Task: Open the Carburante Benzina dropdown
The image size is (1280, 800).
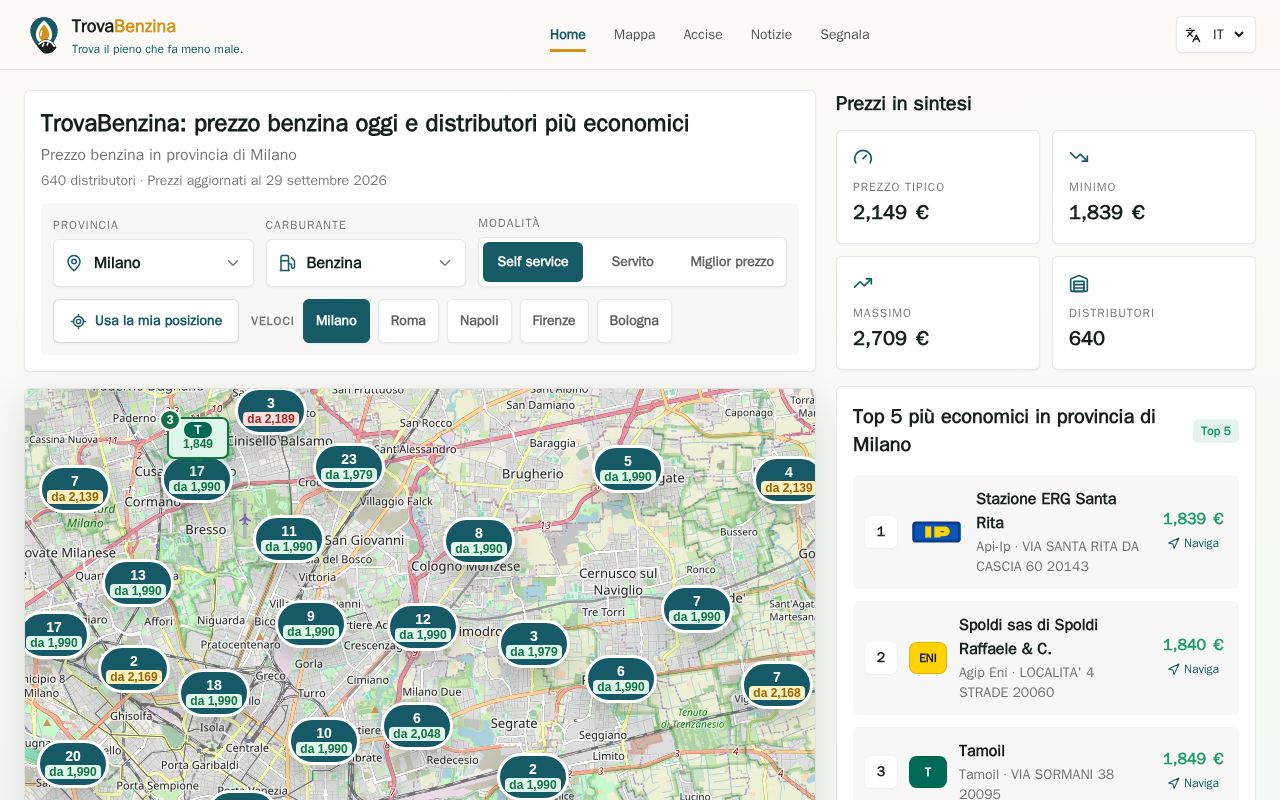Action: [366, 263]
